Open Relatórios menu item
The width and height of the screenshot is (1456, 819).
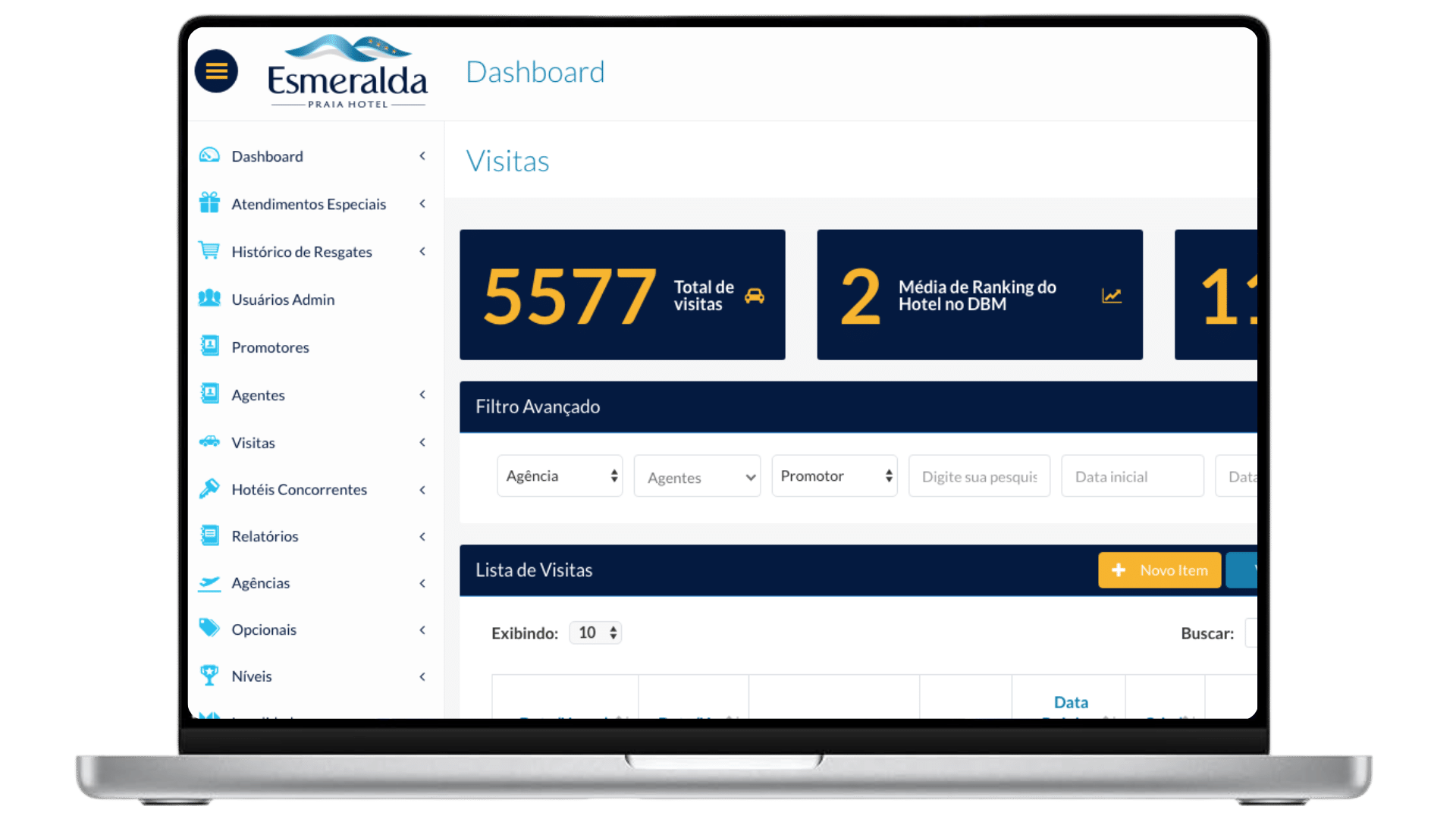pos(265,536)
